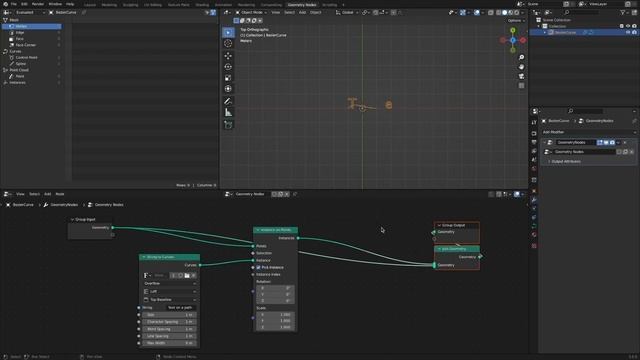640x360 pixels.
Task: Select the Move tool in viewport
Action: tap(228, 56)
